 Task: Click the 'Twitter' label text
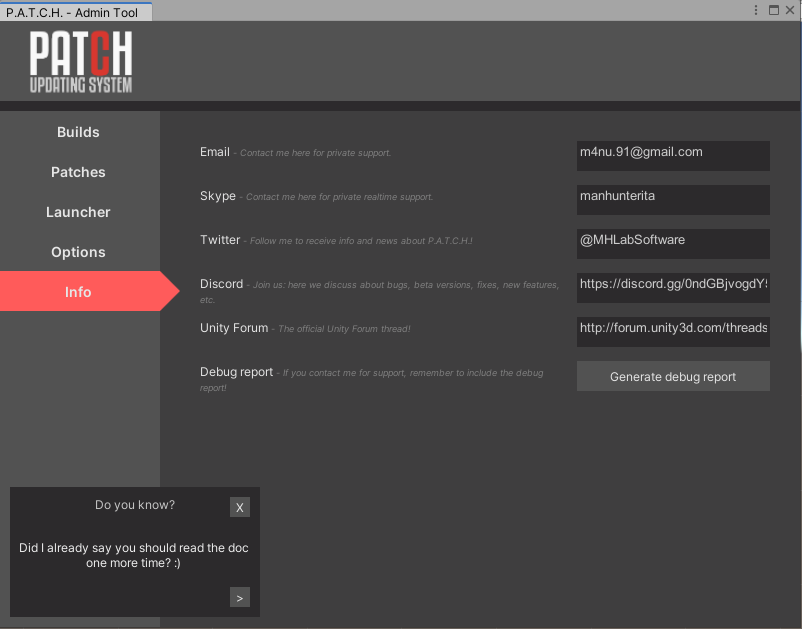(x=220, y=240)
